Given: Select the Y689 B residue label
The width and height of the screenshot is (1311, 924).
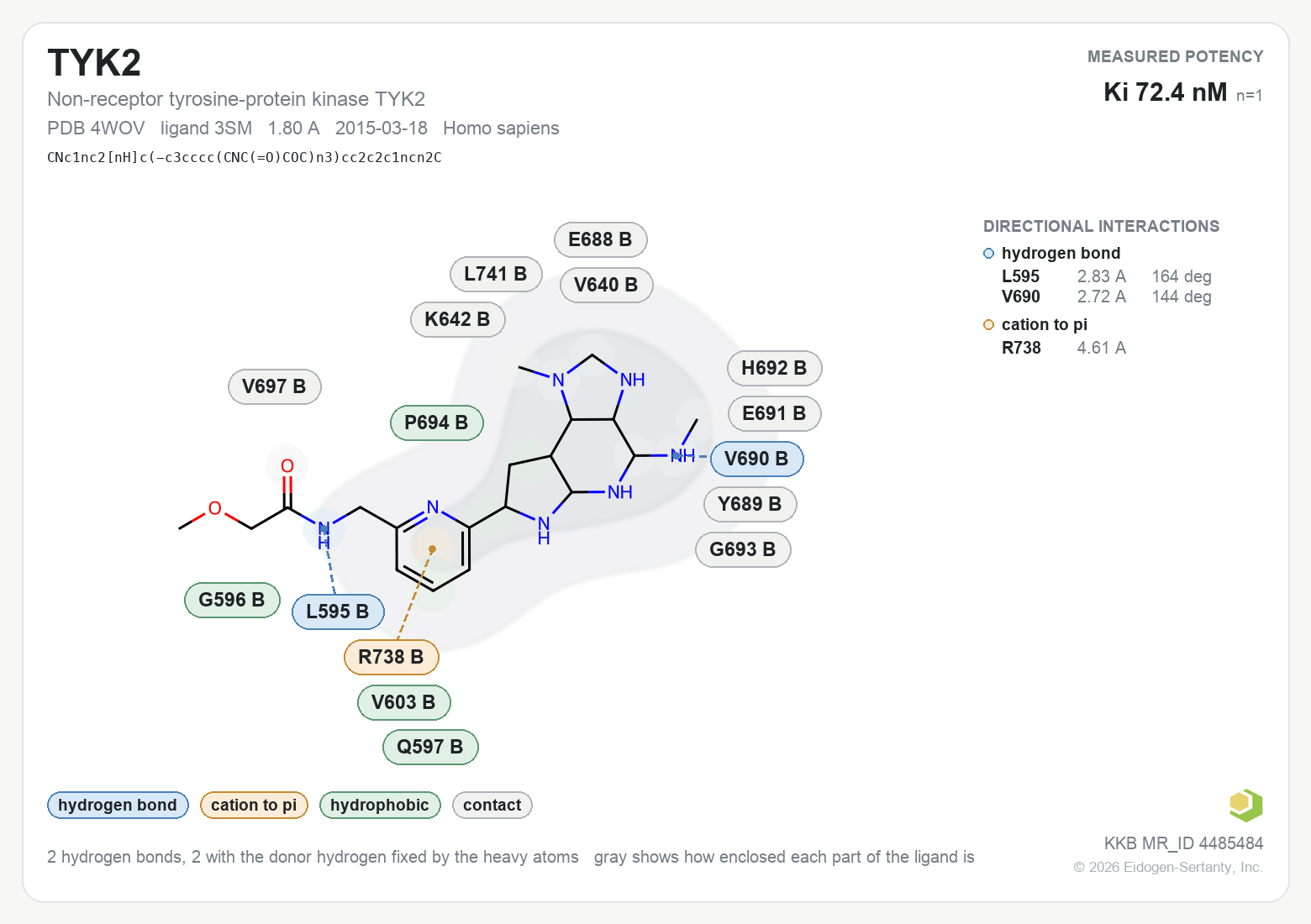Looking at the screenshot, I should pyautogui.click(x=750, y=504).
